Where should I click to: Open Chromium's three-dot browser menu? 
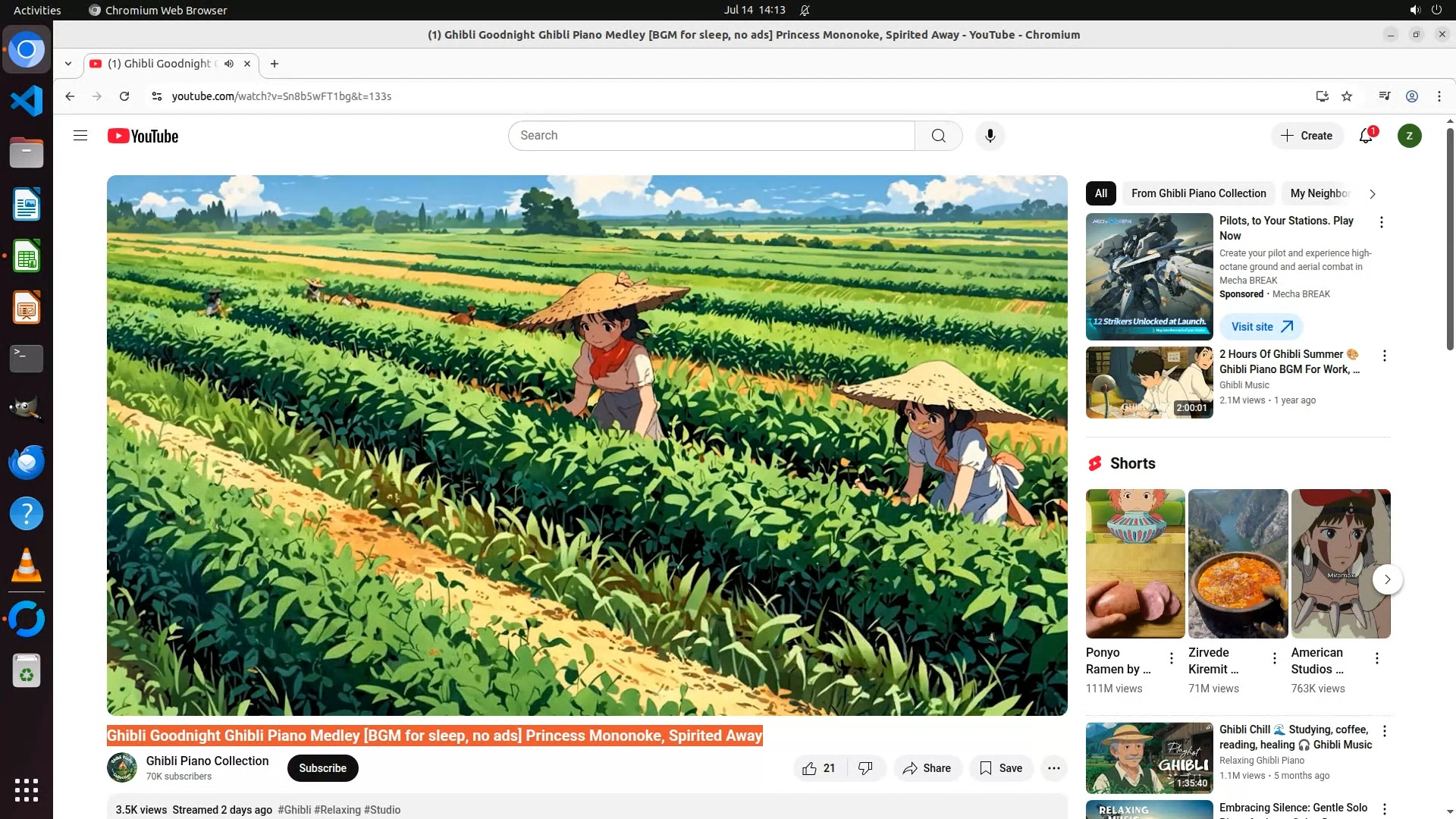click(1439, 96)
